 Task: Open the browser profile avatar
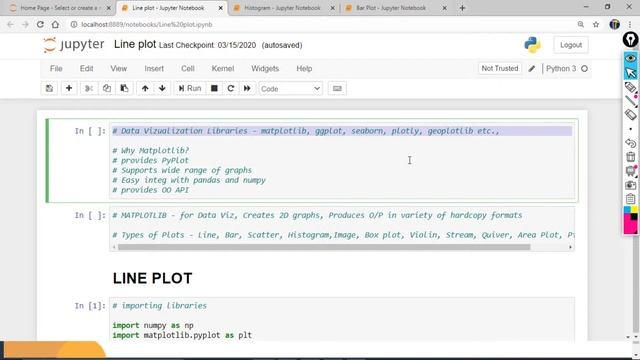pyautogui.click(x=615, y=24)
